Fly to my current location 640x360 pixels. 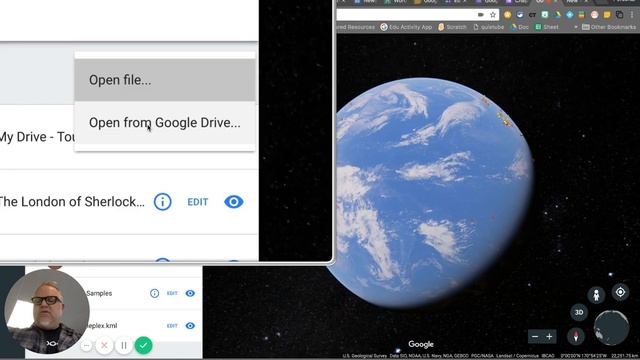coord(620,292)
